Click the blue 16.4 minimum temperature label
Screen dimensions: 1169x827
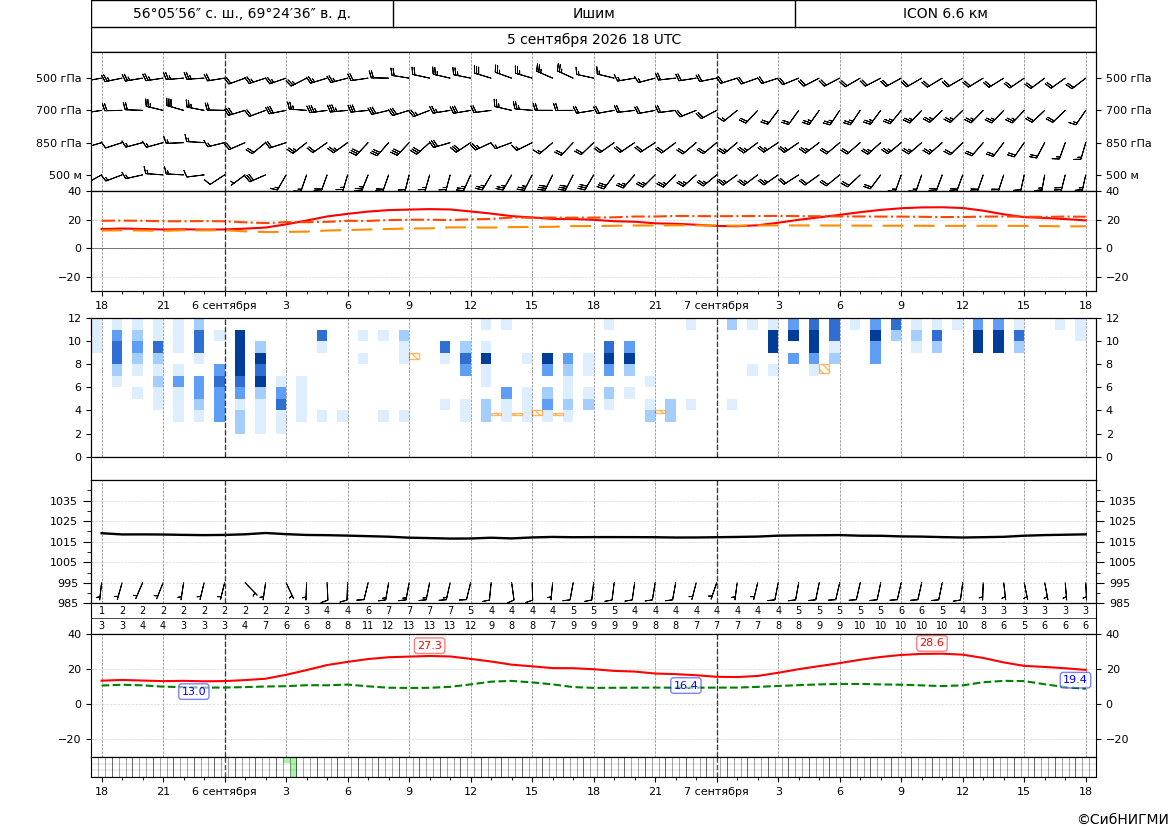click(x=686, y=685)
